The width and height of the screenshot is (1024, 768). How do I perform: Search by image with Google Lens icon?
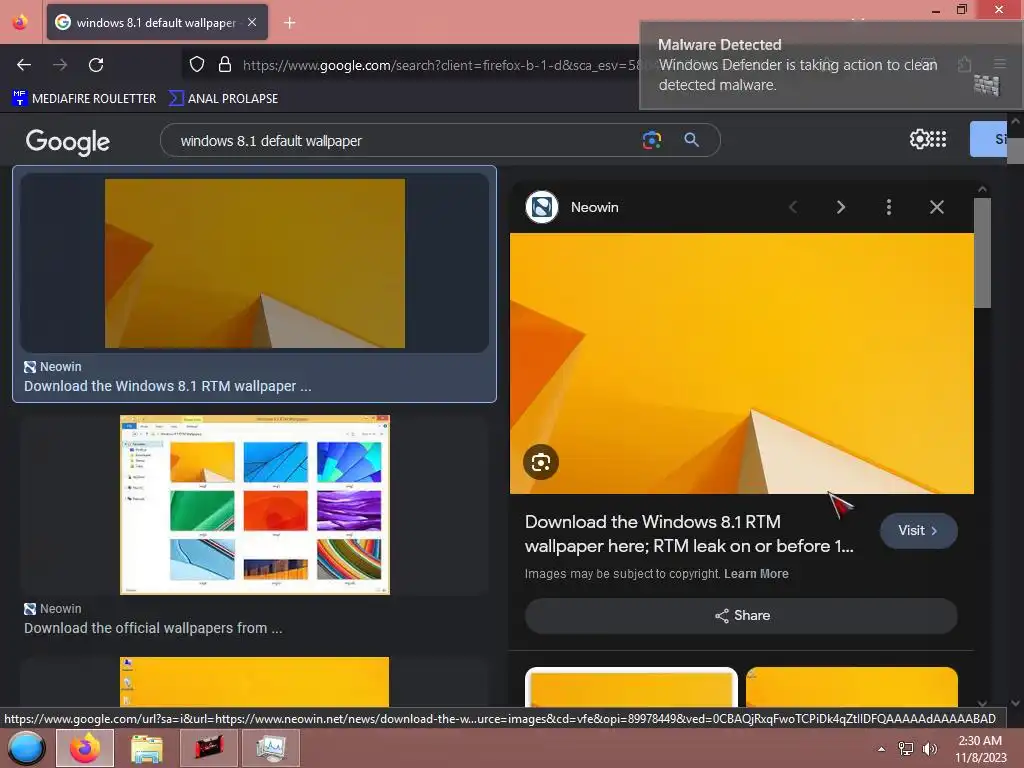click(x=652, y=140)
